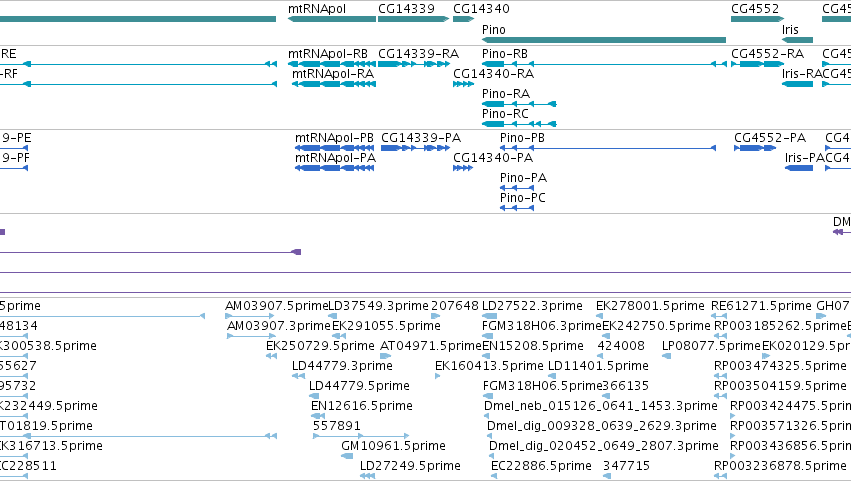Select the Pino-PB protein feature

click(608, 148)
